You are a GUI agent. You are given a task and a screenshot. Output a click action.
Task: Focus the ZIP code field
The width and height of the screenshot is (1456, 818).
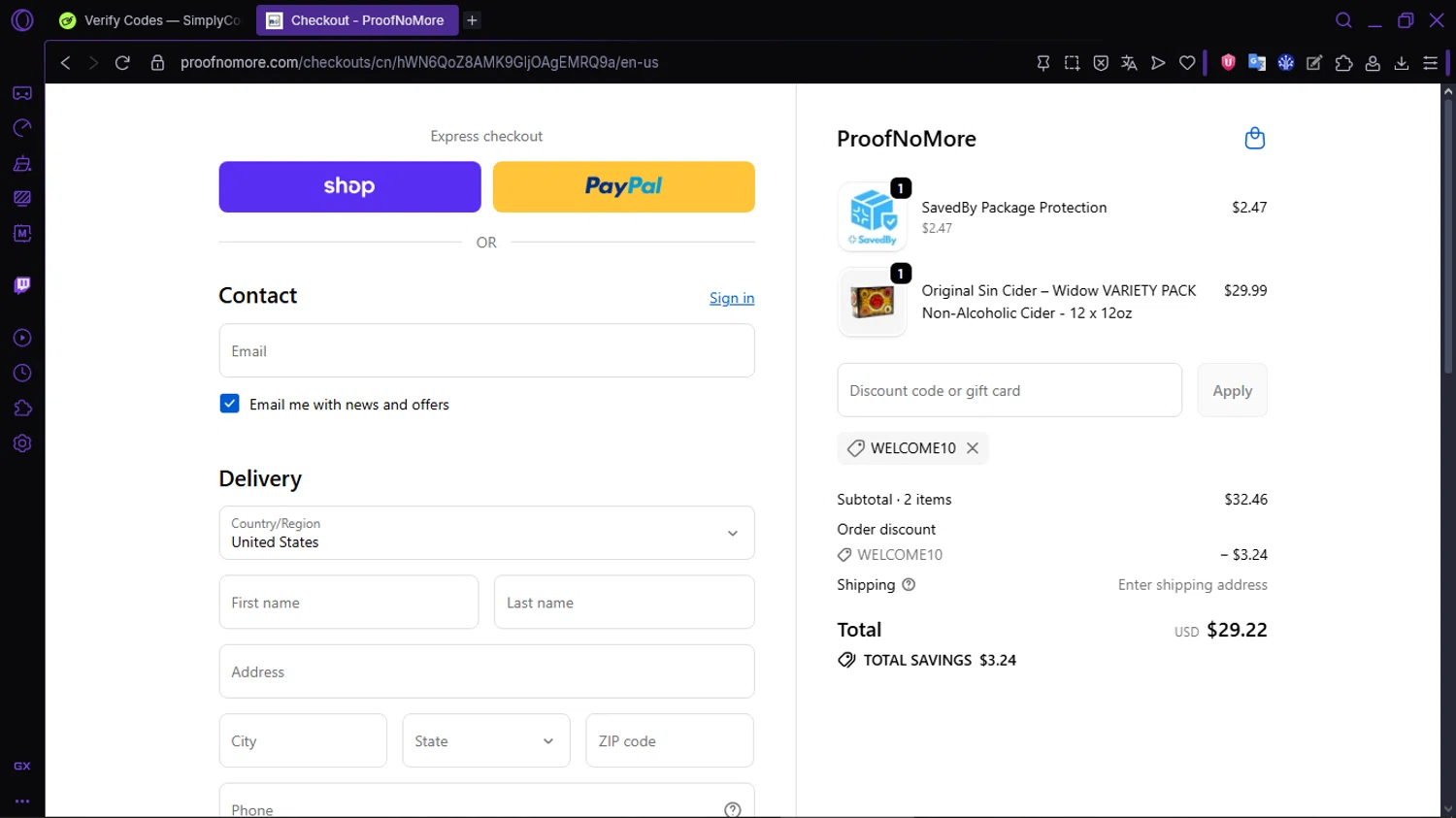[x=670, y=740]
